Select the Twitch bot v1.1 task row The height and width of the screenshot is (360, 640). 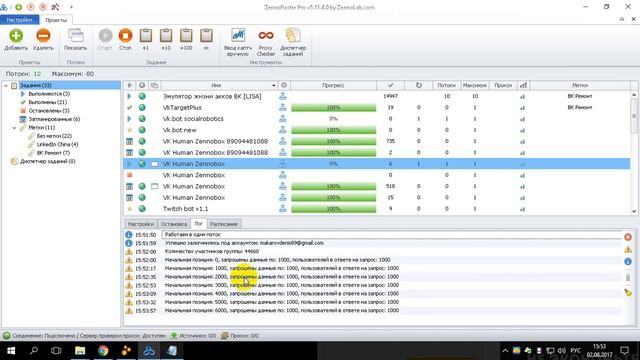pos(376,209)
